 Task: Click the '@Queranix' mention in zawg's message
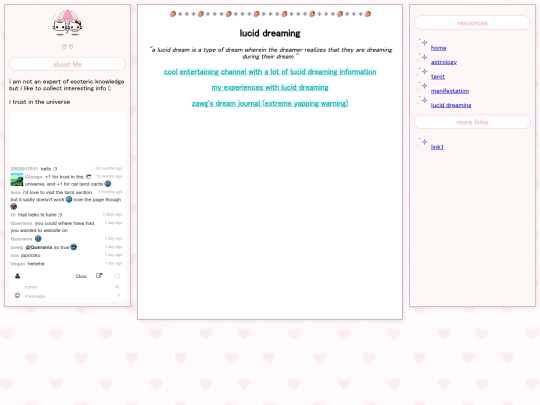click(39, 247)
